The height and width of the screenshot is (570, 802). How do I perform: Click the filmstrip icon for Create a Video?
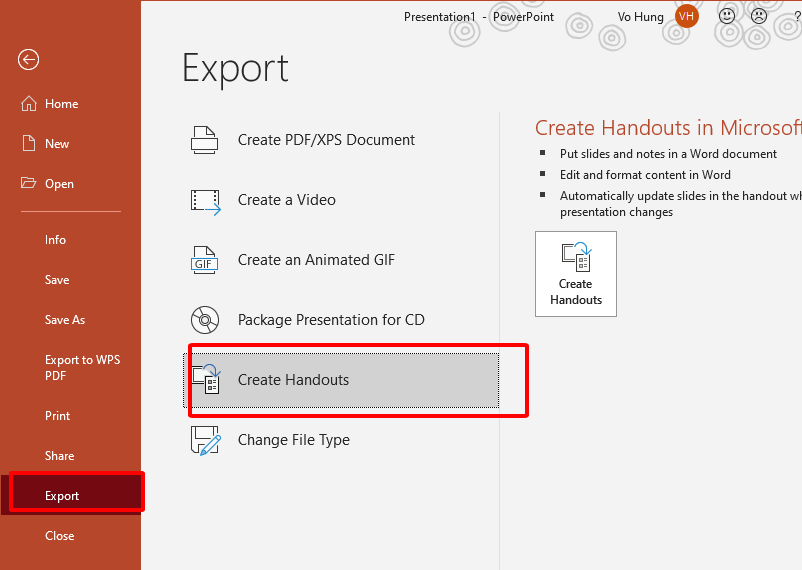click(206, 201)
